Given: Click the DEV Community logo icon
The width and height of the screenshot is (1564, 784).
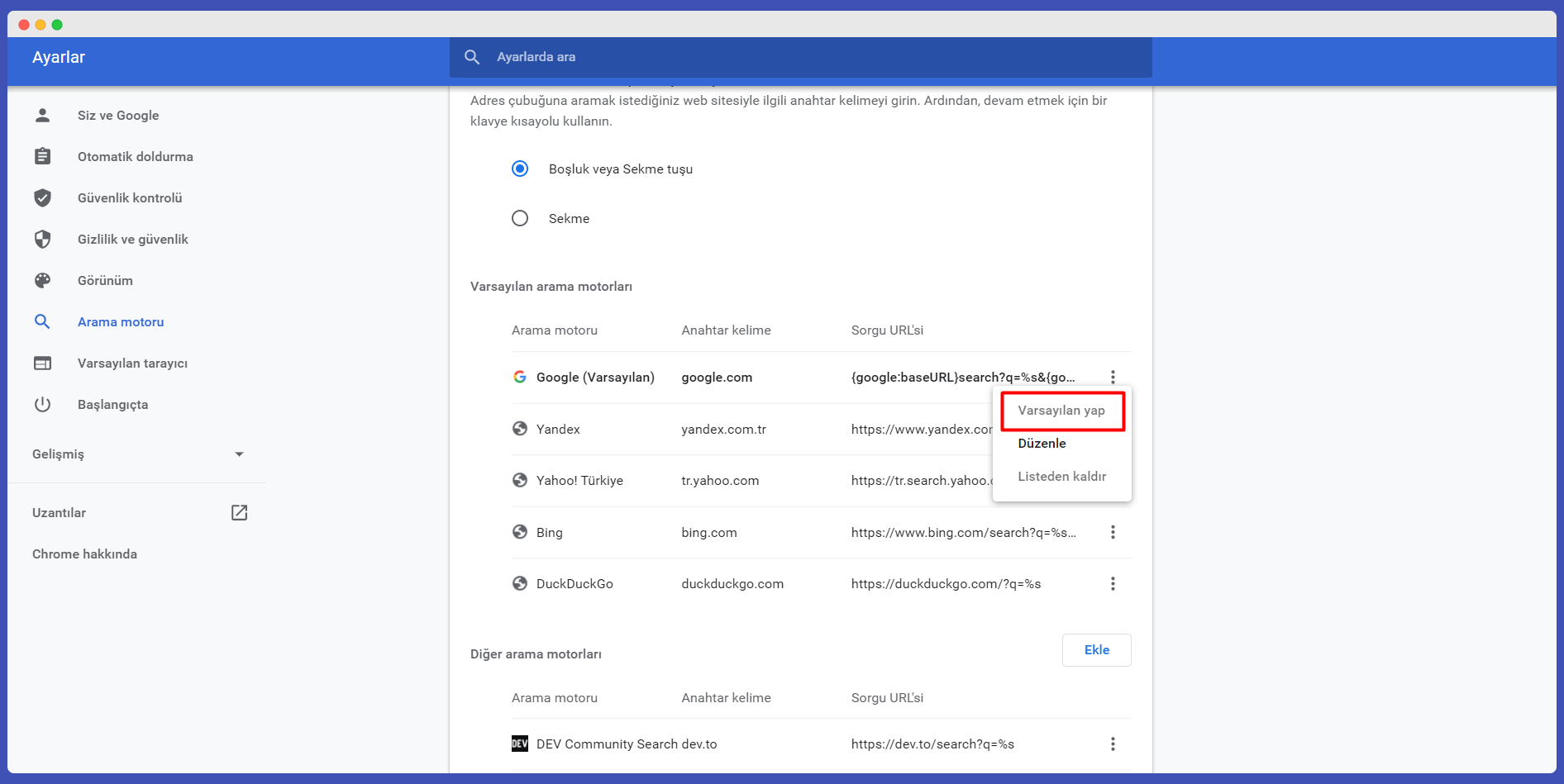Looking at the screenshot, I should [520, 744].
